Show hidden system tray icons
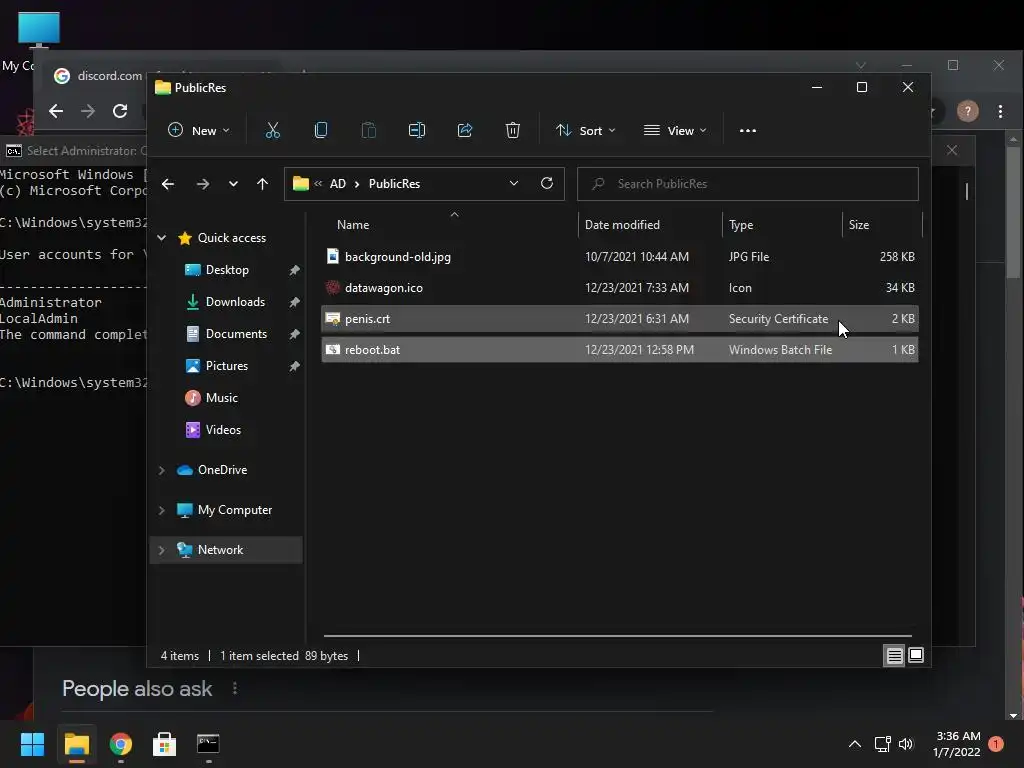 click(x=854, y=744)
